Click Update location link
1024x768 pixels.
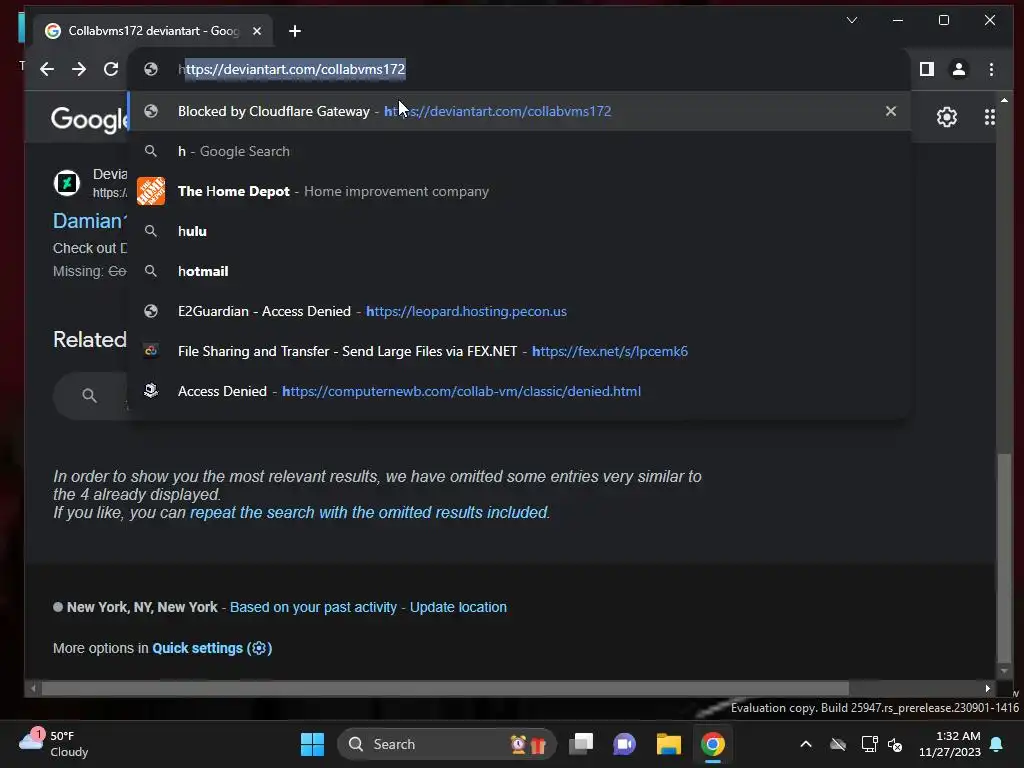click(x=458, y=607)
